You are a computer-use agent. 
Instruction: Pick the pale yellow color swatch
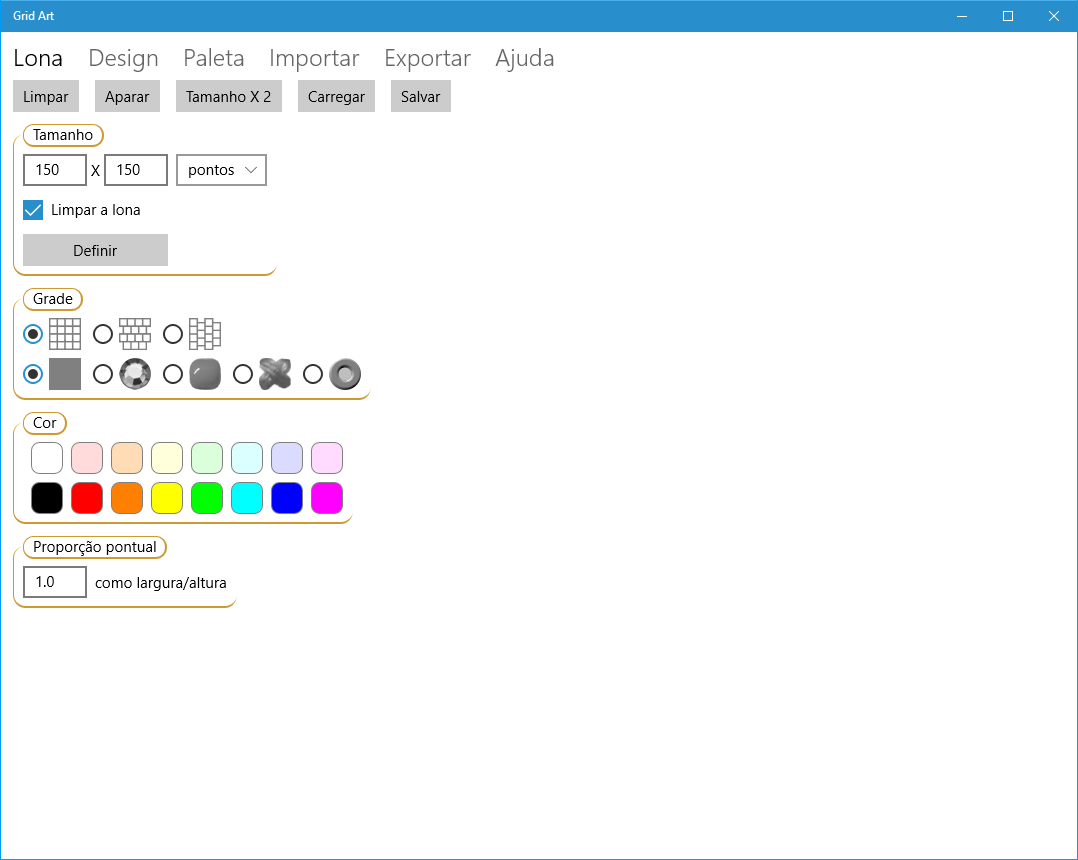pos(167,458)
